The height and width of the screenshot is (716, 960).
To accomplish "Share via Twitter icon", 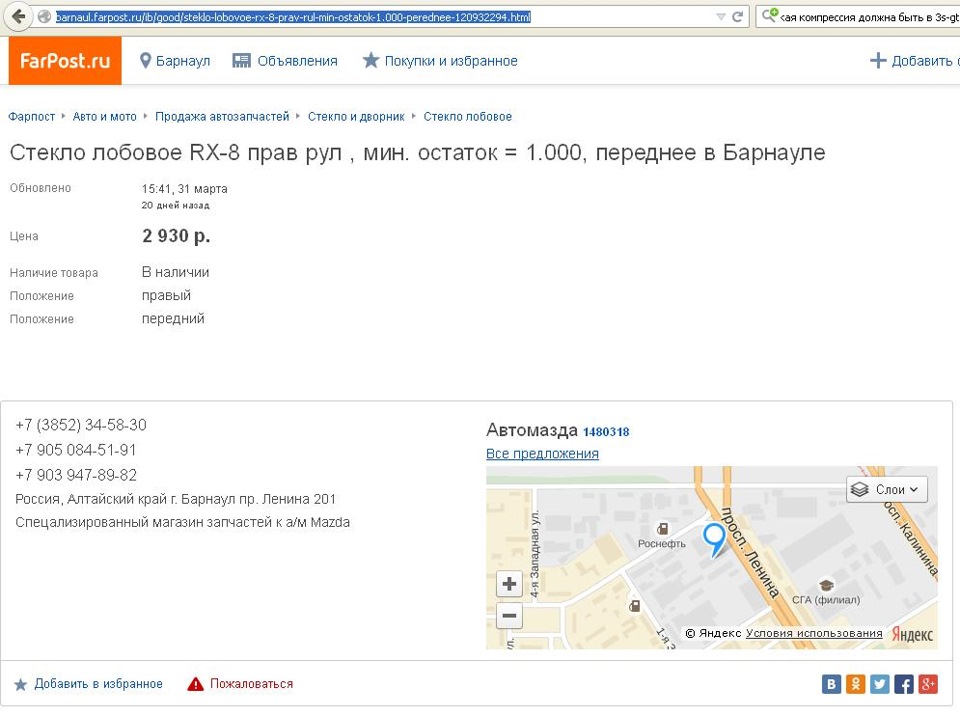I will (880, 684).
